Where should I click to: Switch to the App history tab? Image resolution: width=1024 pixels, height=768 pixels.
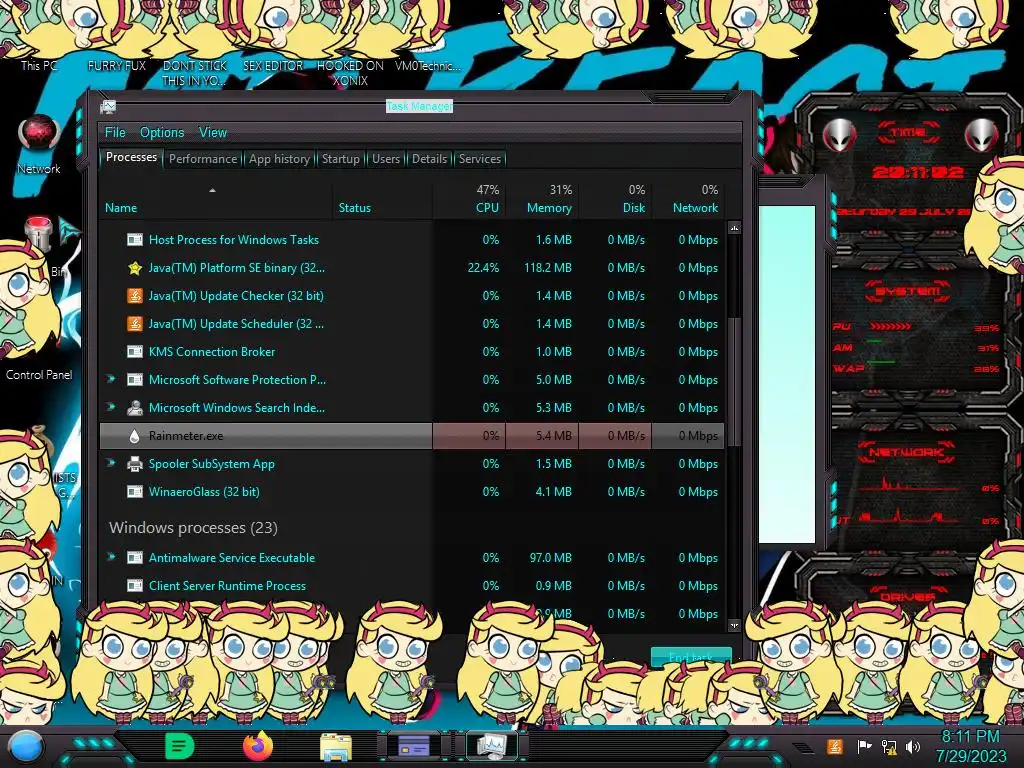point(280,159)
